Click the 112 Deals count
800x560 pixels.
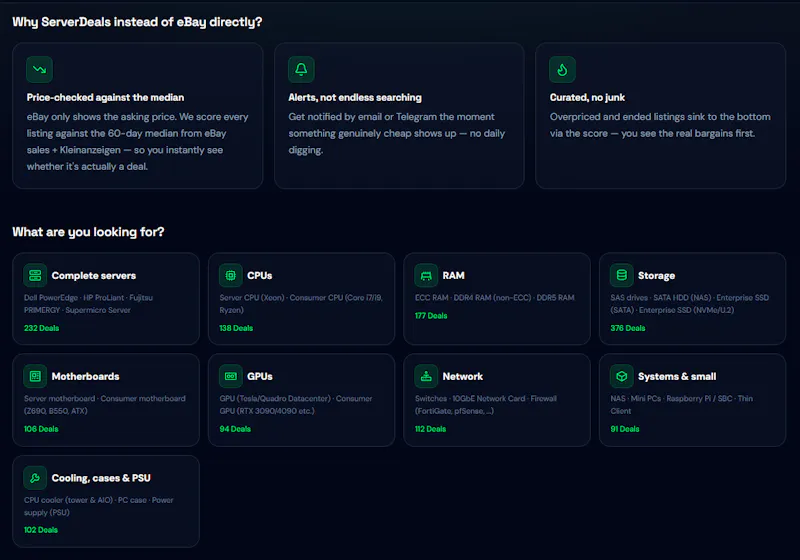click(x=430, y=429)
